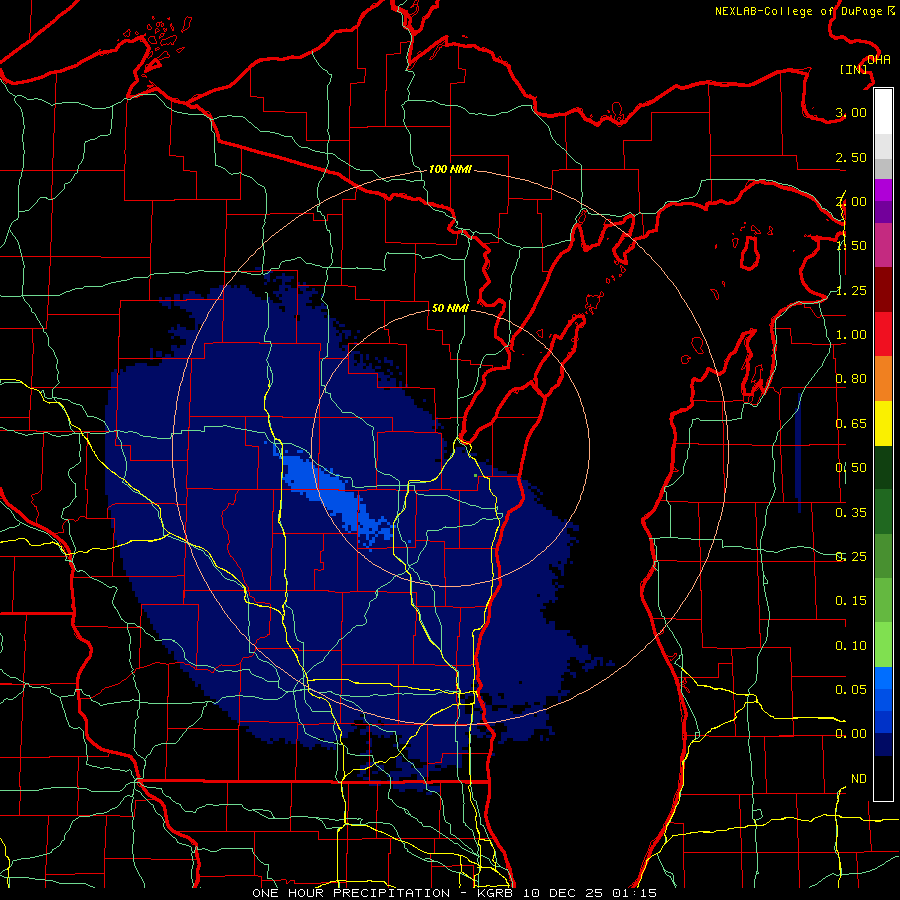Pick the white swatch atop the legend
The width and height of the screenshot is (900, 900).
(x=883, y=112)
